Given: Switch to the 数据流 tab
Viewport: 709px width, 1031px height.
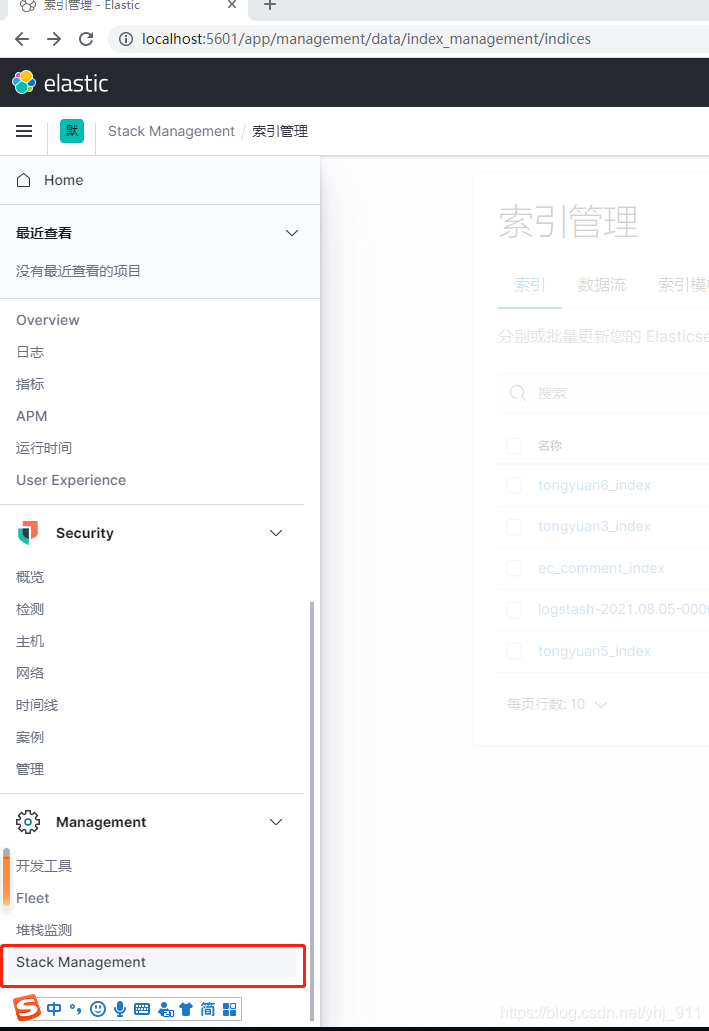Looking at the screenshot, I should coord(602,285).
